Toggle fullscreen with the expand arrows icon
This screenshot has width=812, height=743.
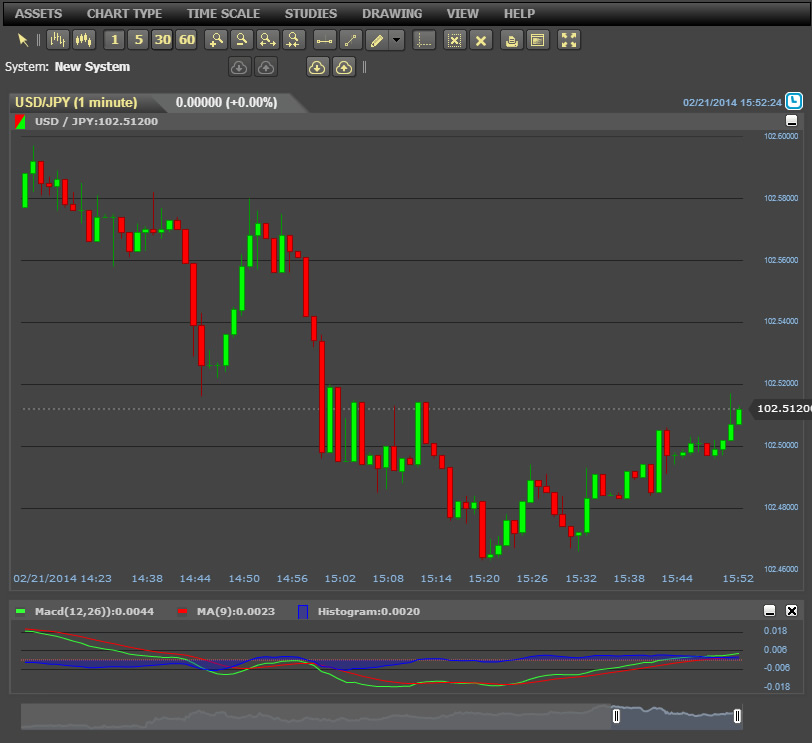click(x=569, y=40)
